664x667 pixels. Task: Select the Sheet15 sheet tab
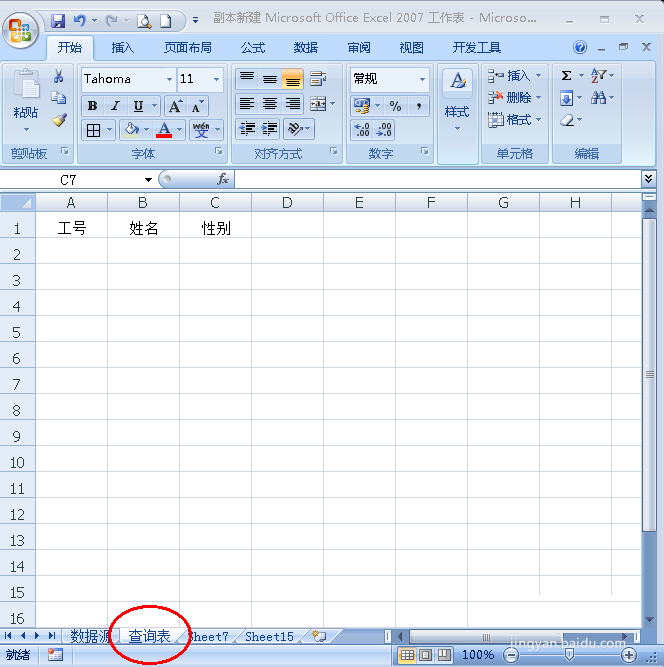pos(269,636)
